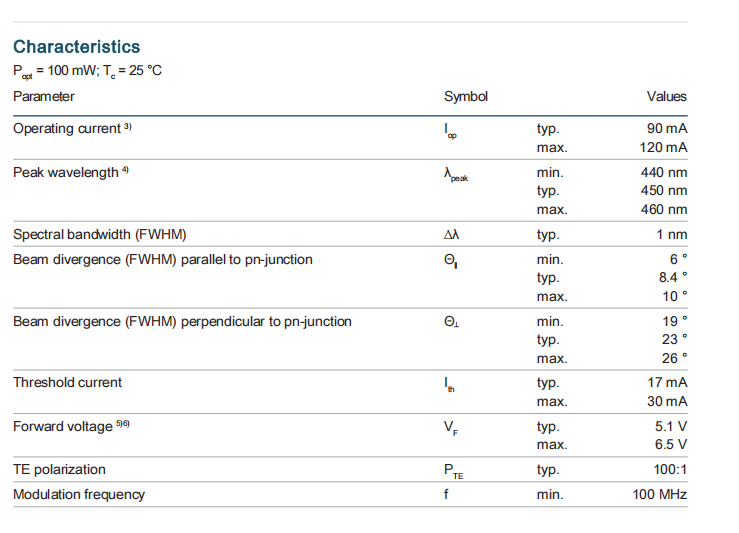
Task: Click the Symbol column header
Action: pos(465,97)
